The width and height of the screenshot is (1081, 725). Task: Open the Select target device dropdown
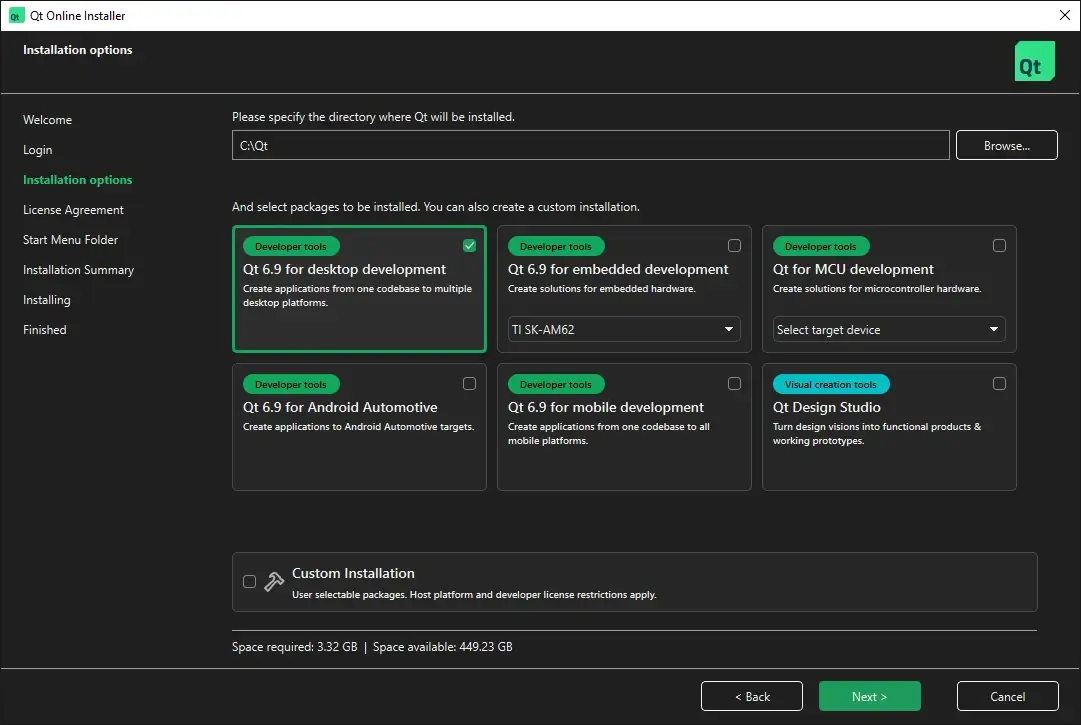pos(888,329)
